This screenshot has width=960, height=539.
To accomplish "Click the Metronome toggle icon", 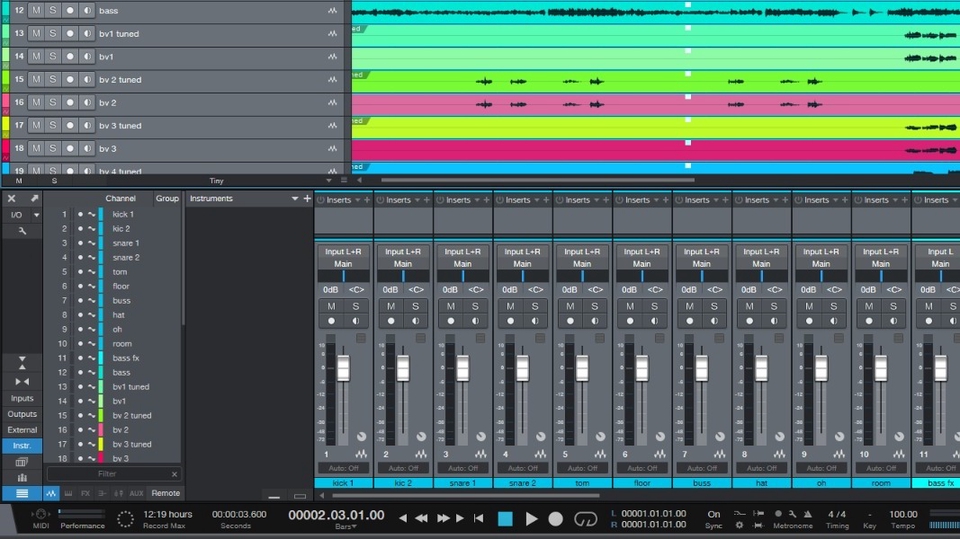I will pyautogui.click(x=808, y=514).
